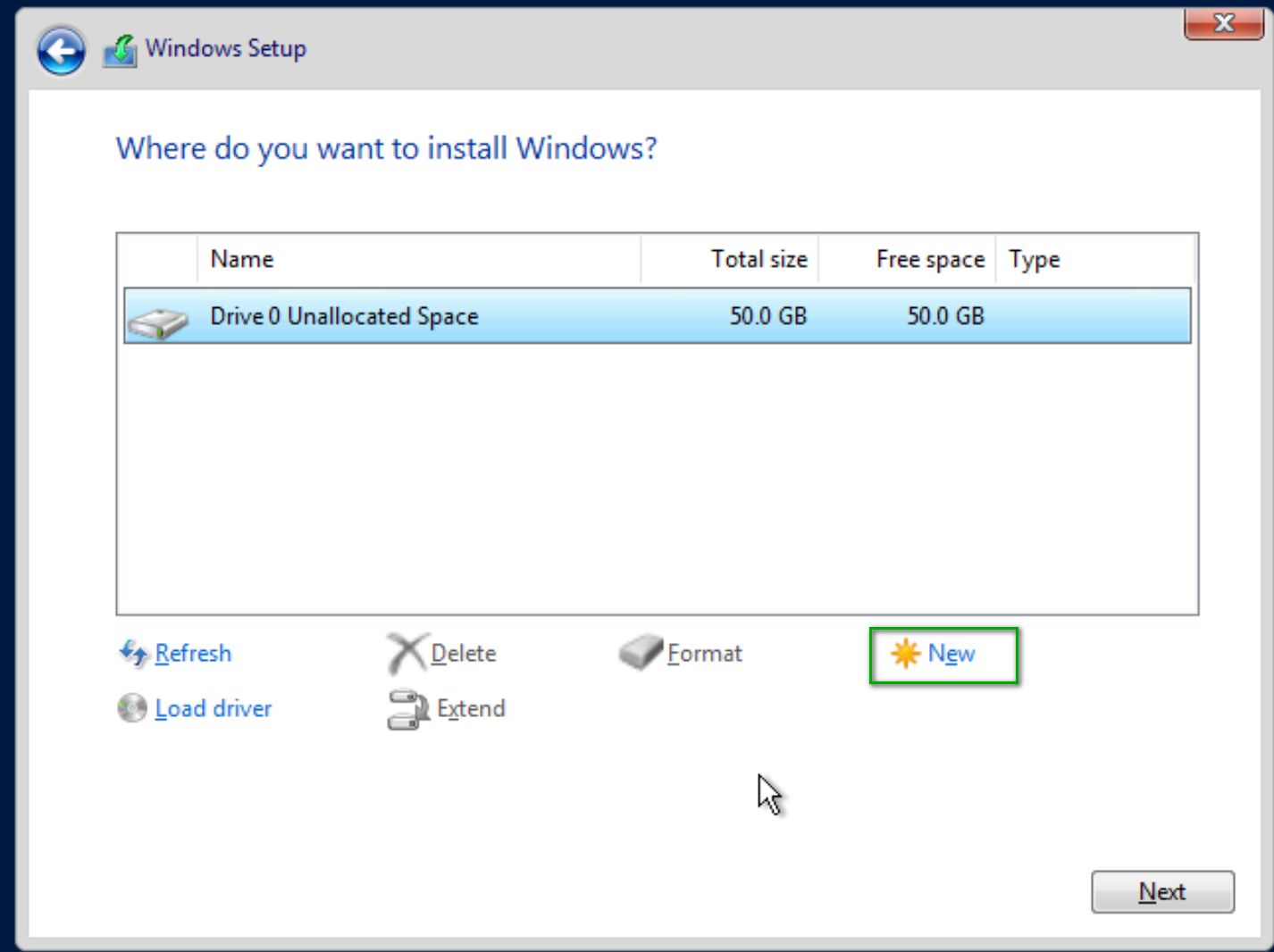The image size is (1274, 952).
Task: Click the back arrow navigation button
Action: (x=59, y=51)
